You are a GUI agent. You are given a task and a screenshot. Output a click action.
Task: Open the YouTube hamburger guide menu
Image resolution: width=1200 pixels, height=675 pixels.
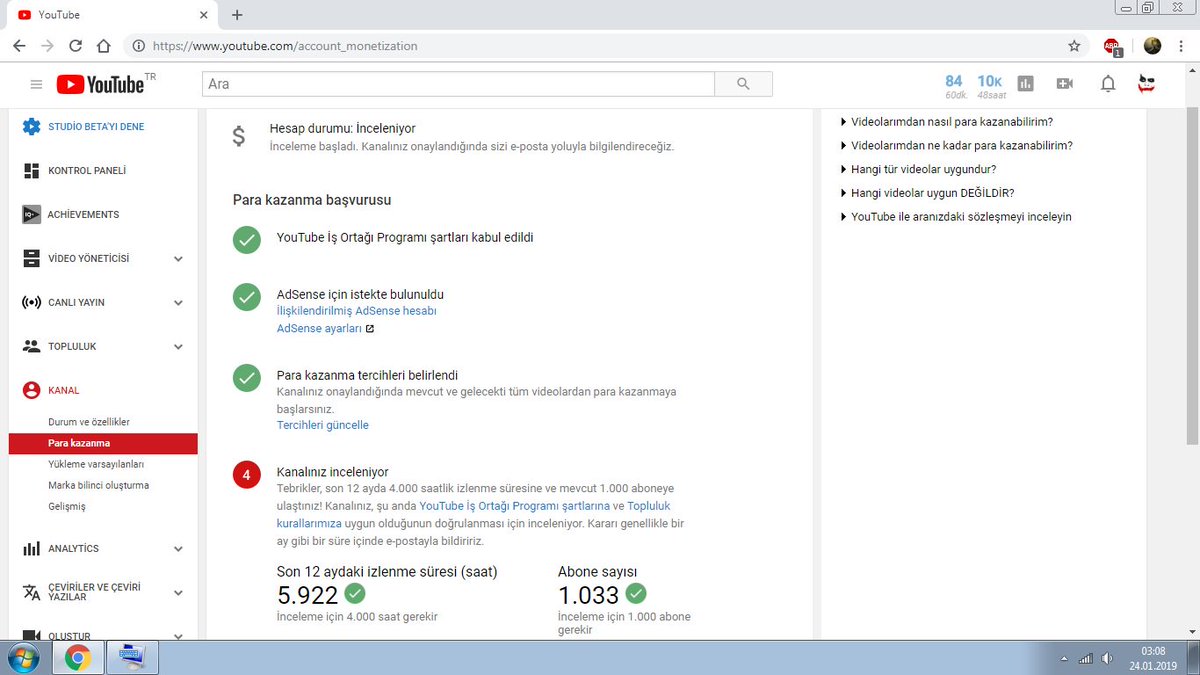[x=37, y=84]
